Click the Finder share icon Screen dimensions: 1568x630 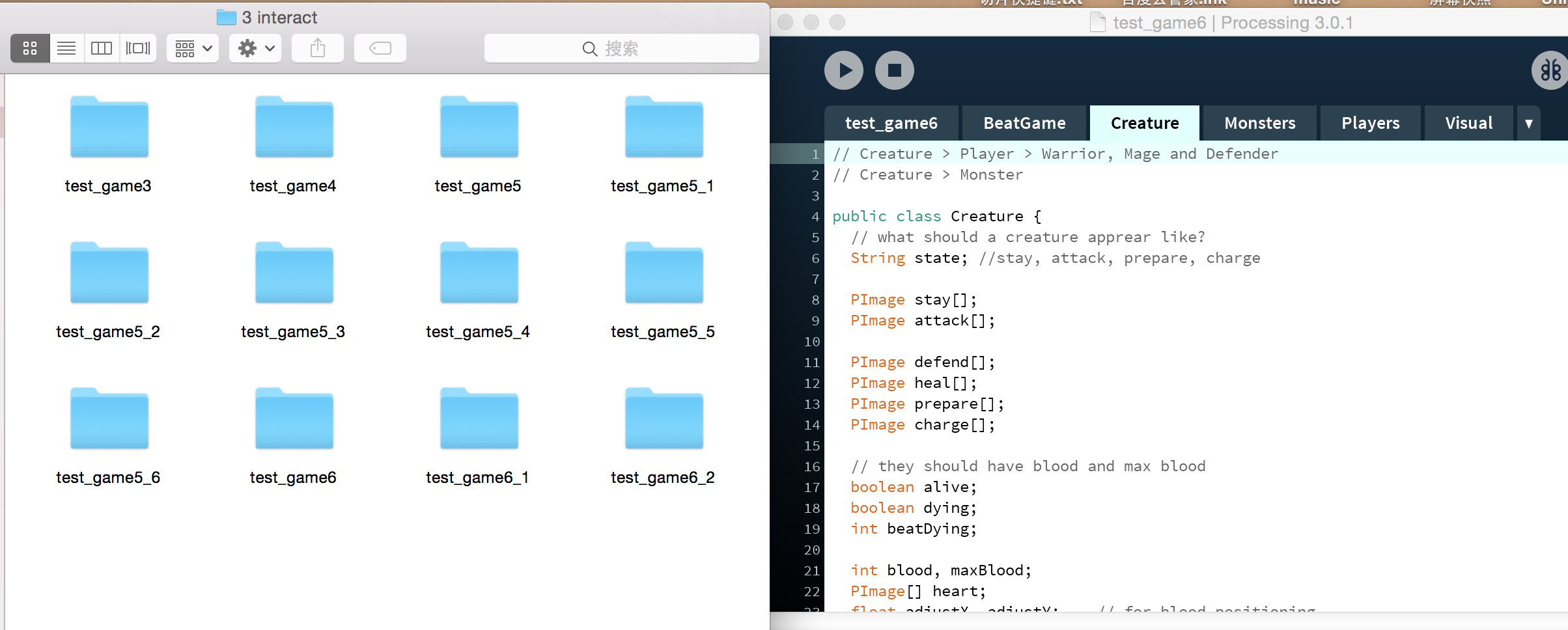click(318, 48)
